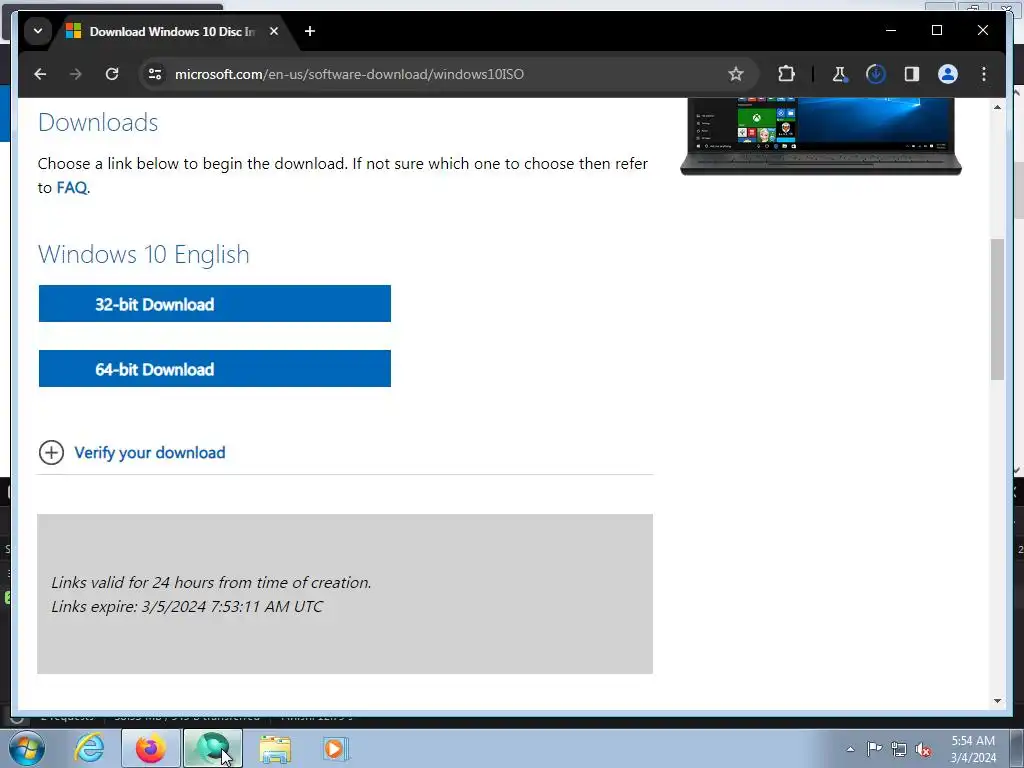The image size is (1024, 768).
Task: Show downloads progress icon in toolbar
Action: tap(875, 74)
